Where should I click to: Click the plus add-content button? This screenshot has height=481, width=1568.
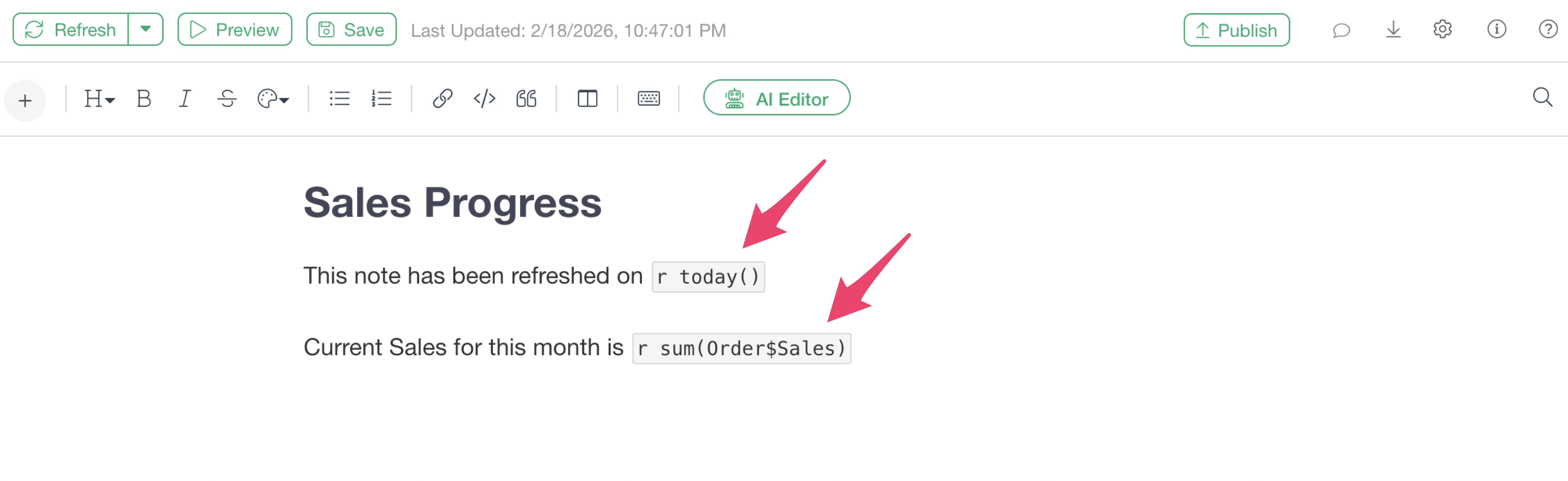click(25, 100)
